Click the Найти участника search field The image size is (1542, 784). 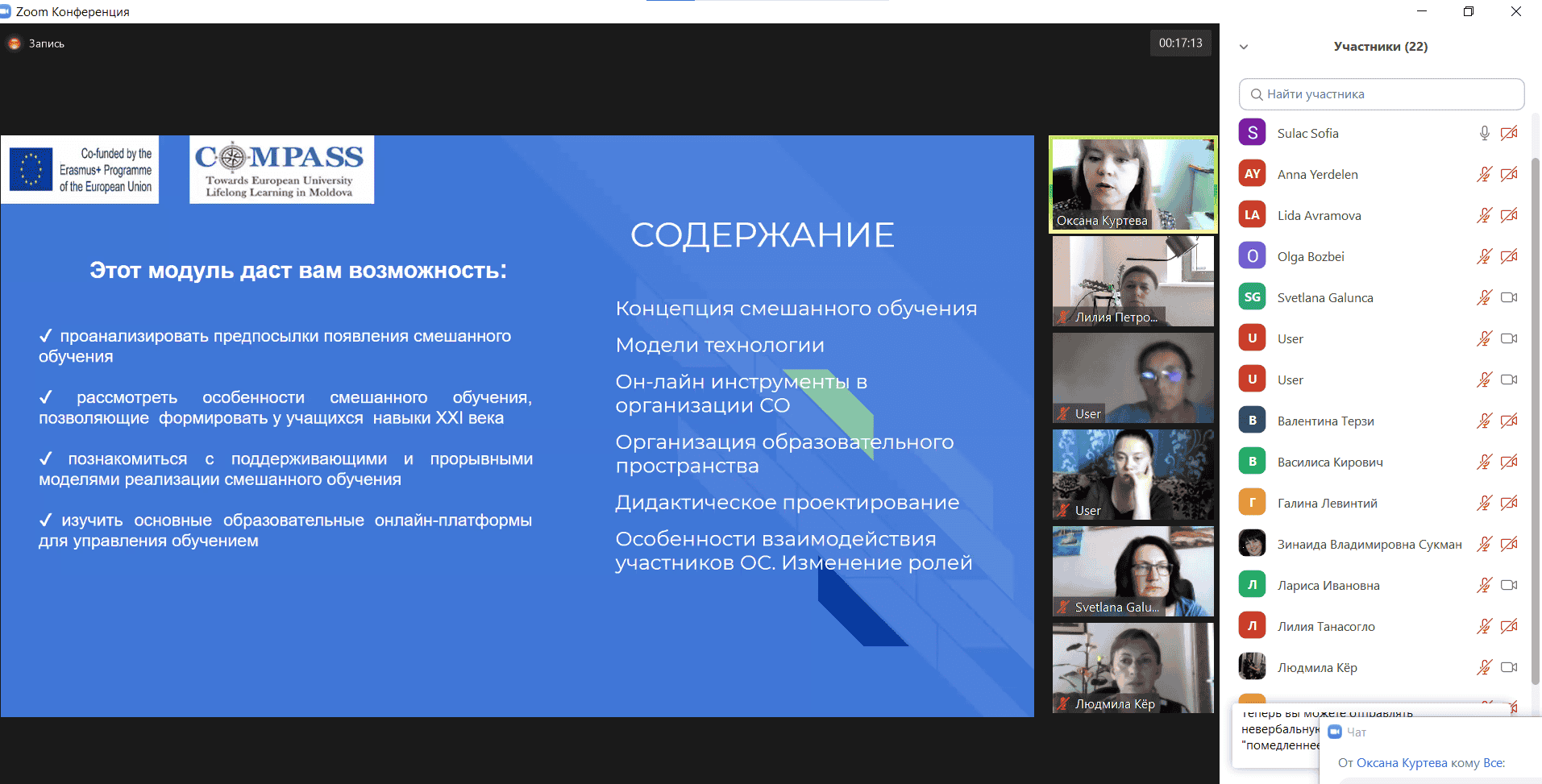pyautogui.click(x=1381, y=94)
